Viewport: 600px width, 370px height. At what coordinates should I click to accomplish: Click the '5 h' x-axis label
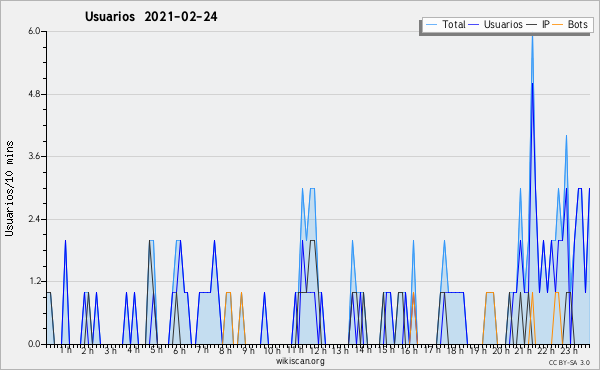coord(156,350)
